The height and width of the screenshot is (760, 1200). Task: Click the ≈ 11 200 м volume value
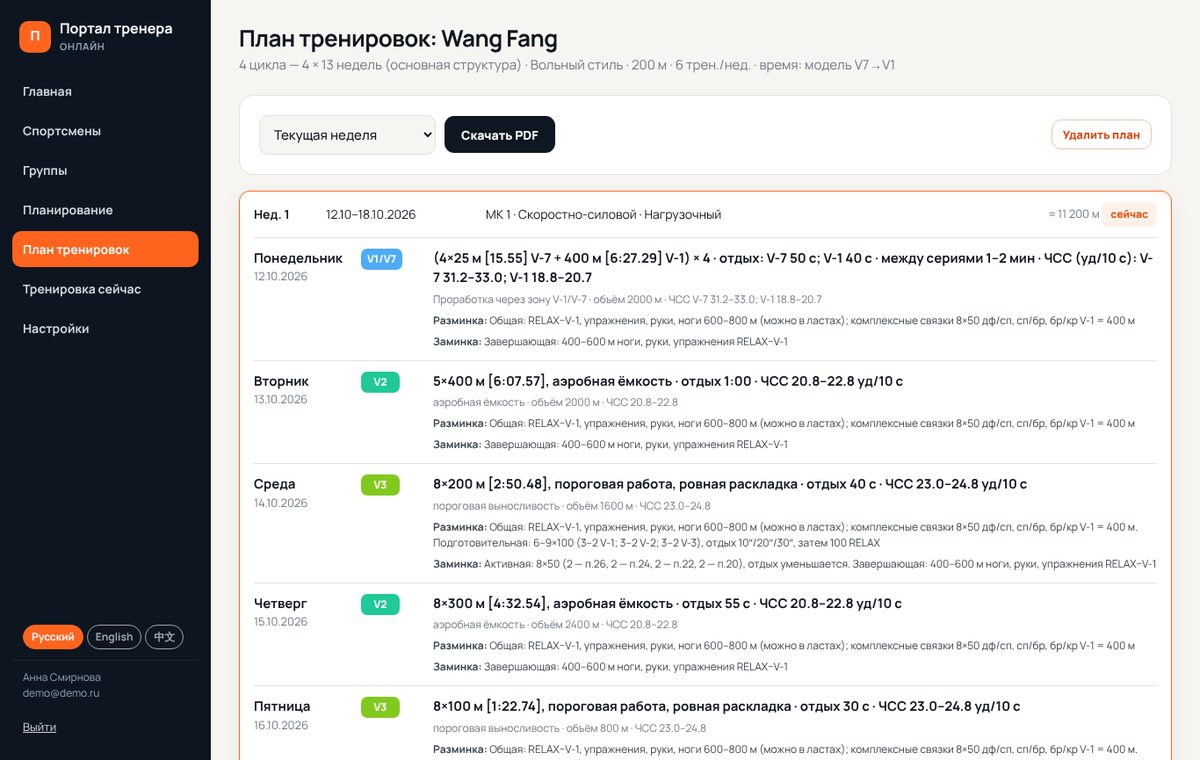1073,215
